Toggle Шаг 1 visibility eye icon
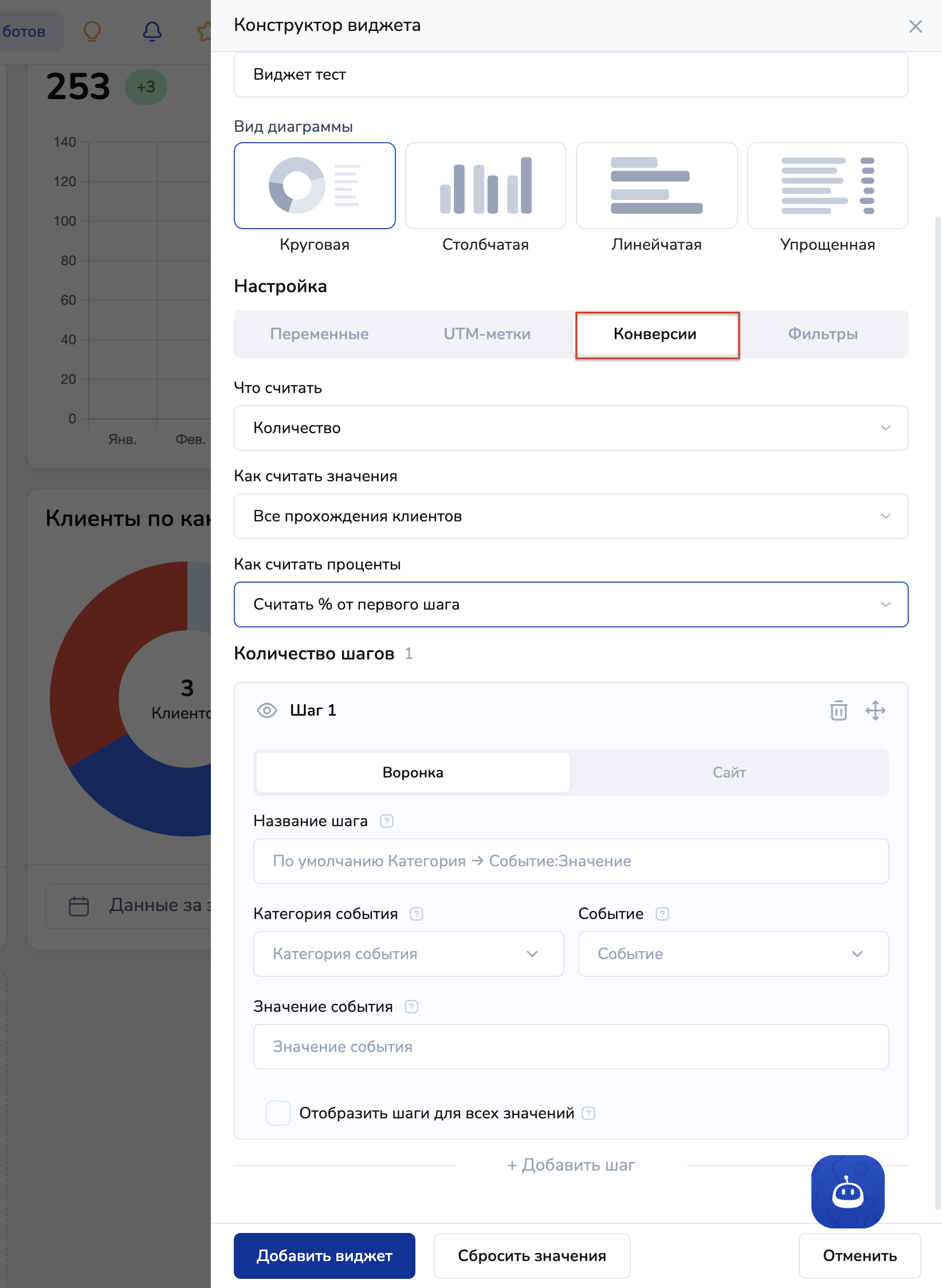Viewport: 942px width, 1288px height. [x=267, y=710]
